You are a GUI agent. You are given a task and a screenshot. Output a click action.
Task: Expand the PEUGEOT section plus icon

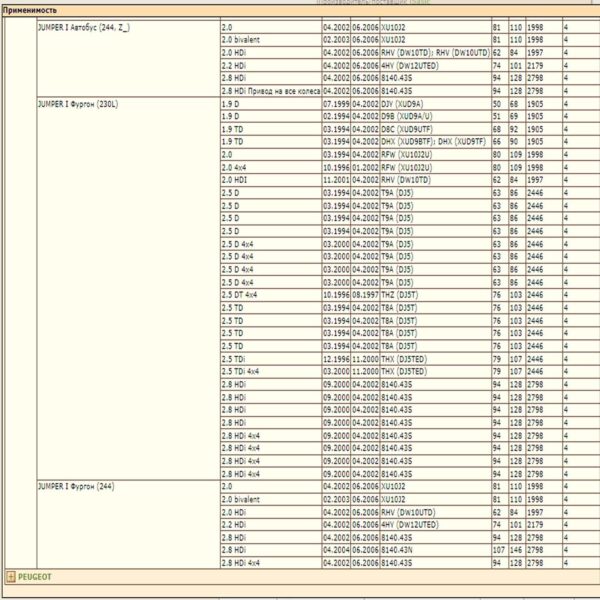[11, 577]
